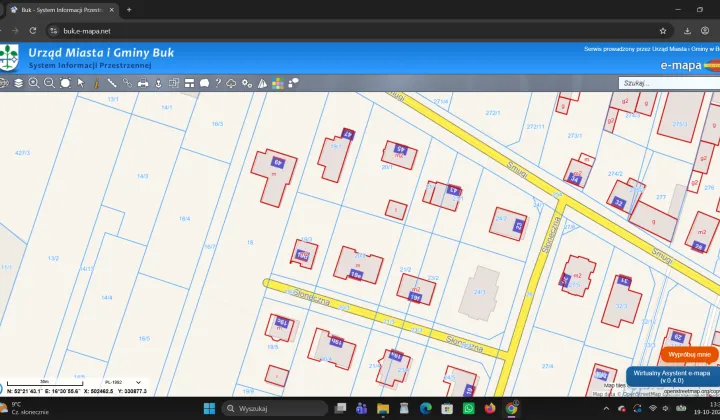Open File Explorer from taskbar
This screenshot has height=420, width=720.
[x=383, y=408]
